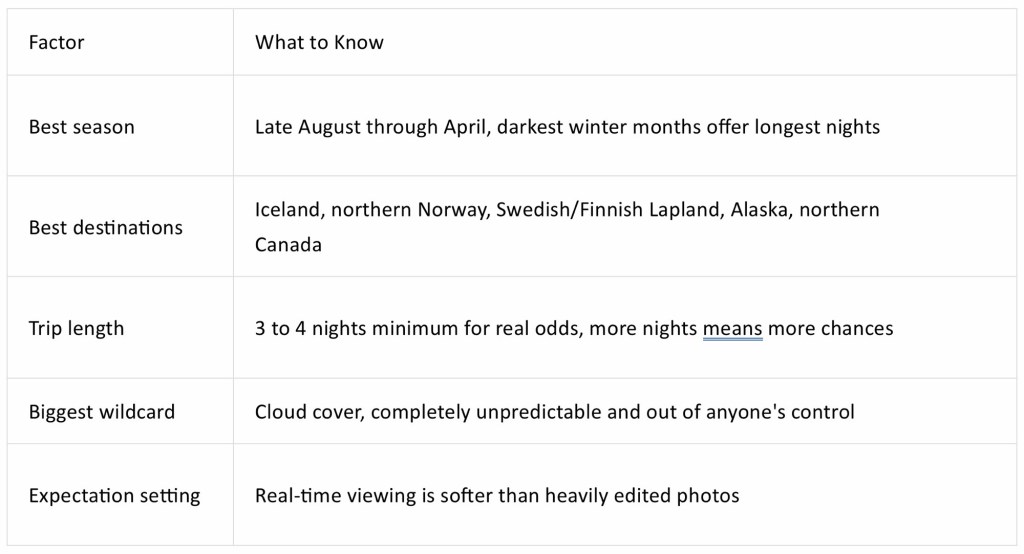Click the 'Cloud cover' text
Screen dimensions: 1024x554
tap(308, 412)
